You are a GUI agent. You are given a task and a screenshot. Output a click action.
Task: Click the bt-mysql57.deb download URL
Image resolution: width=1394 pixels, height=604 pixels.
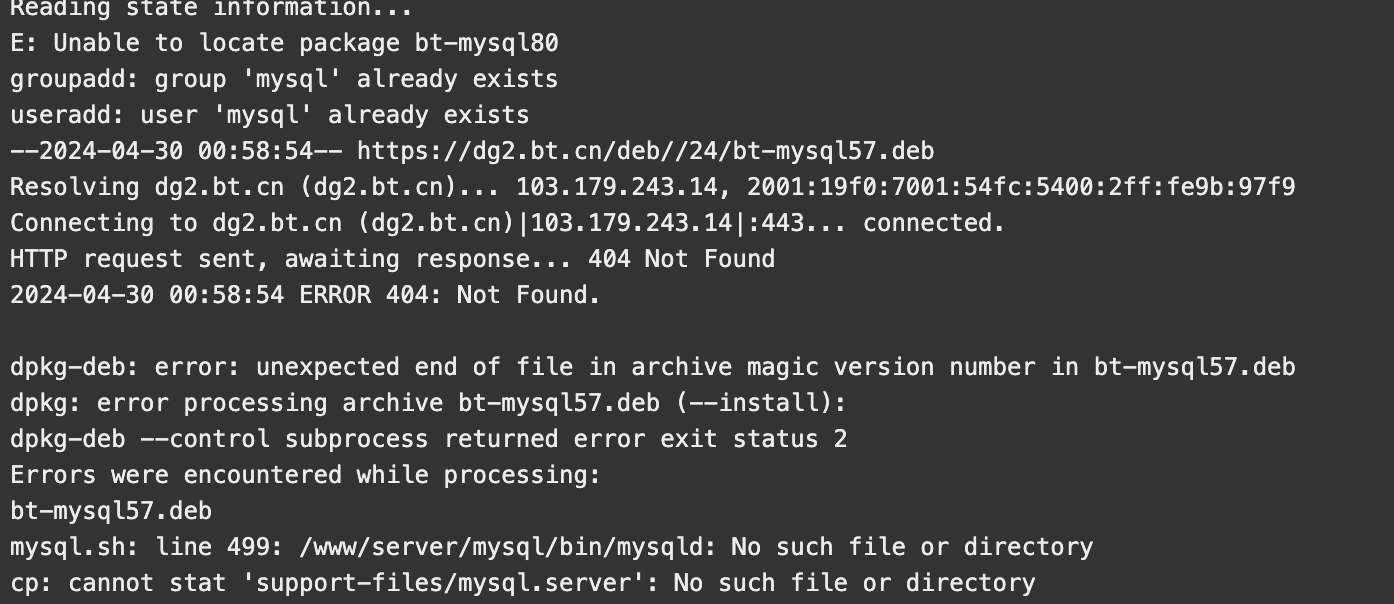click(645, 151)
